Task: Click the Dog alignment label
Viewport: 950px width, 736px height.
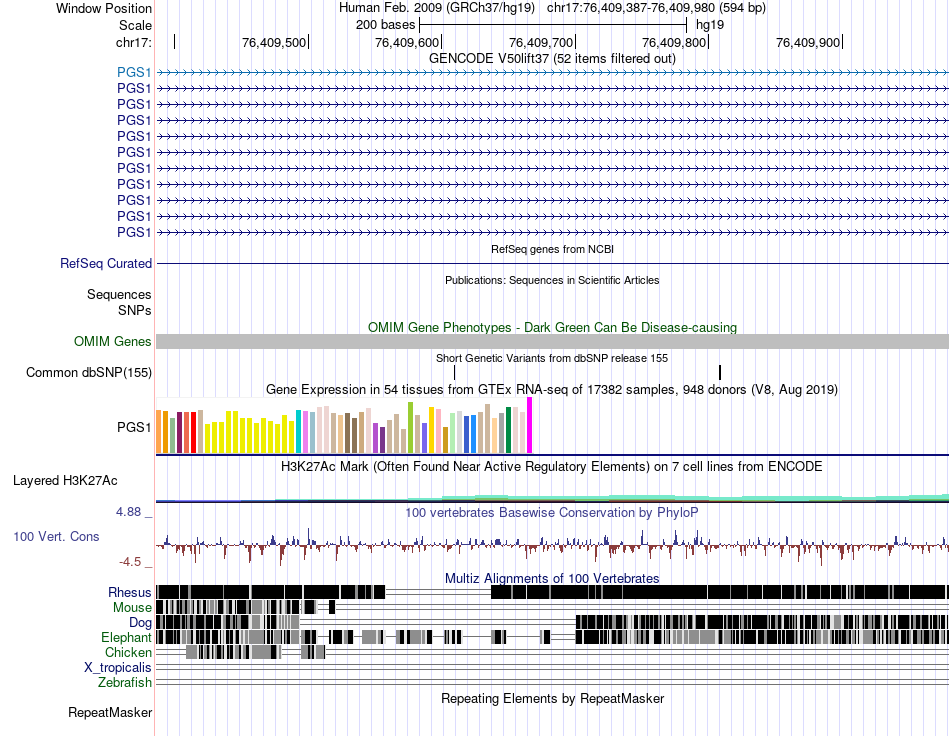Action: (x=140, y=623)
